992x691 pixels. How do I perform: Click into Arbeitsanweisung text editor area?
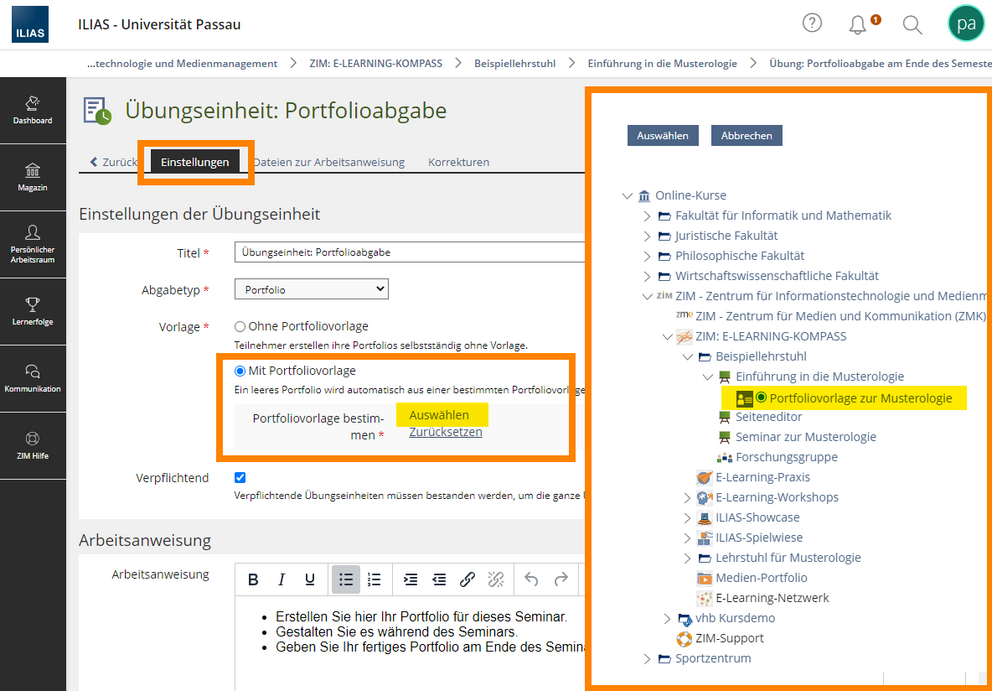(x=410, y=643)
